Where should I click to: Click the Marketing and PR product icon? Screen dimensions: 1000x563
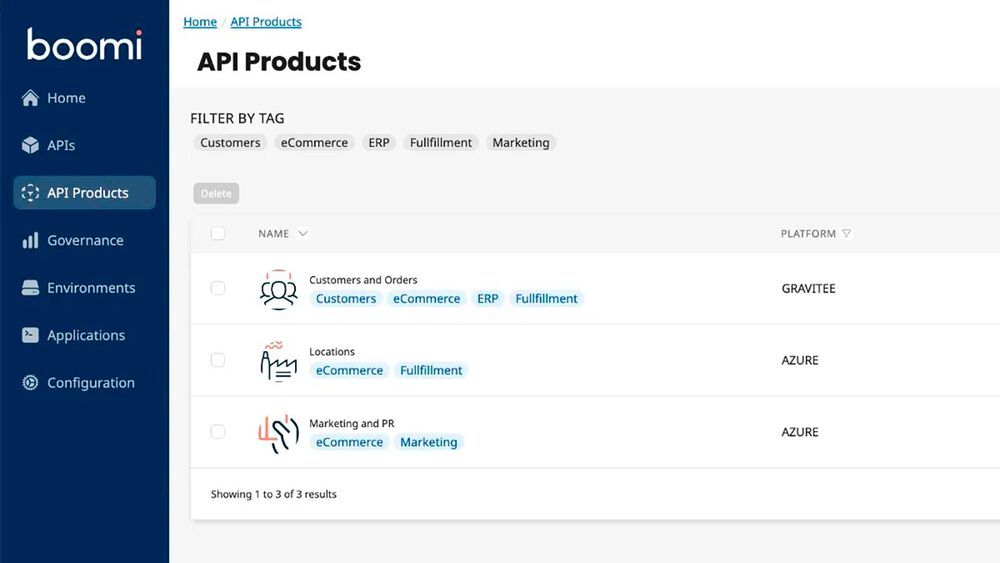click(278, 433)
